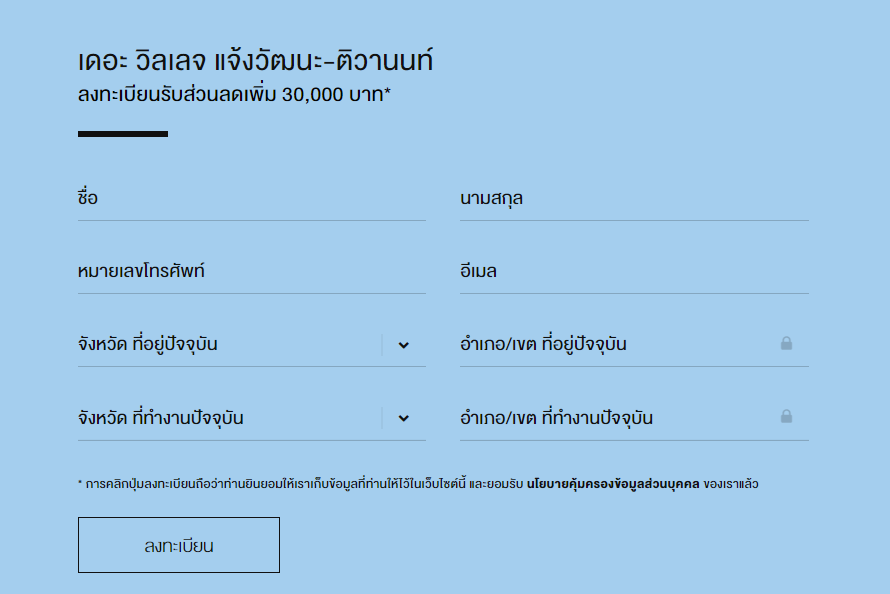This screenshot has height=594, width=890.
Task: Focus the นามสกุล last name field
Action: click(x=634, y=199)
